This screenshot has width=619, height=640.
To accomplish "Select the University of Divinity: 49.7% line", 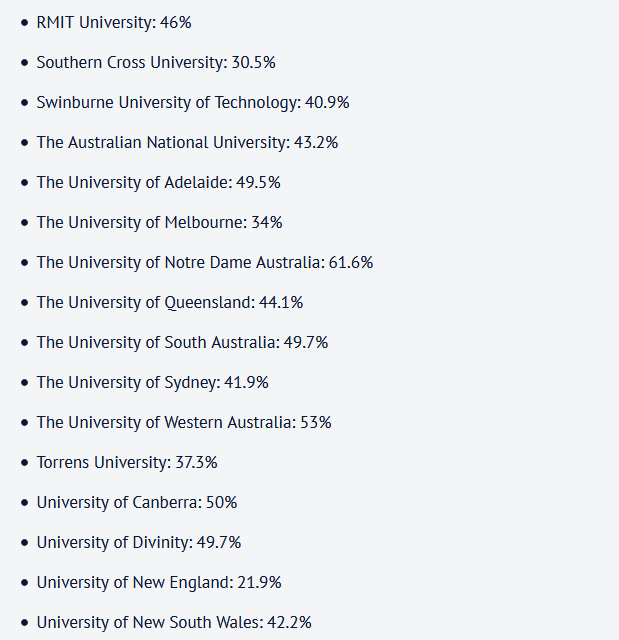I will (x=139, y=542).
